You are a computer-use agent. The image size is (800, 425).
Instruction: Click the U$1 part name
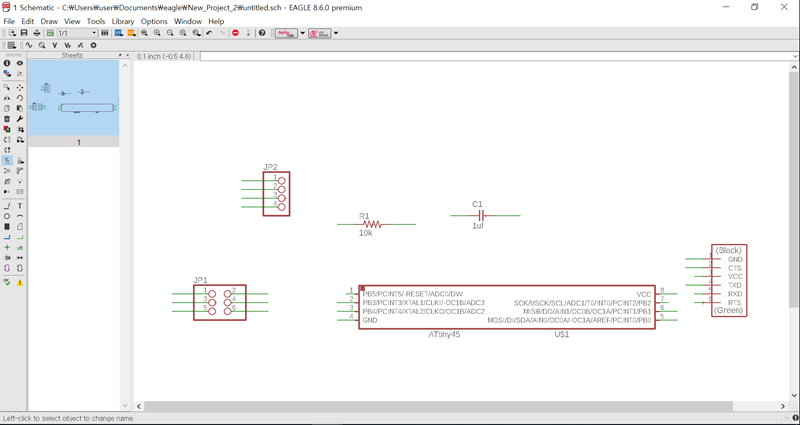point(562,335)
